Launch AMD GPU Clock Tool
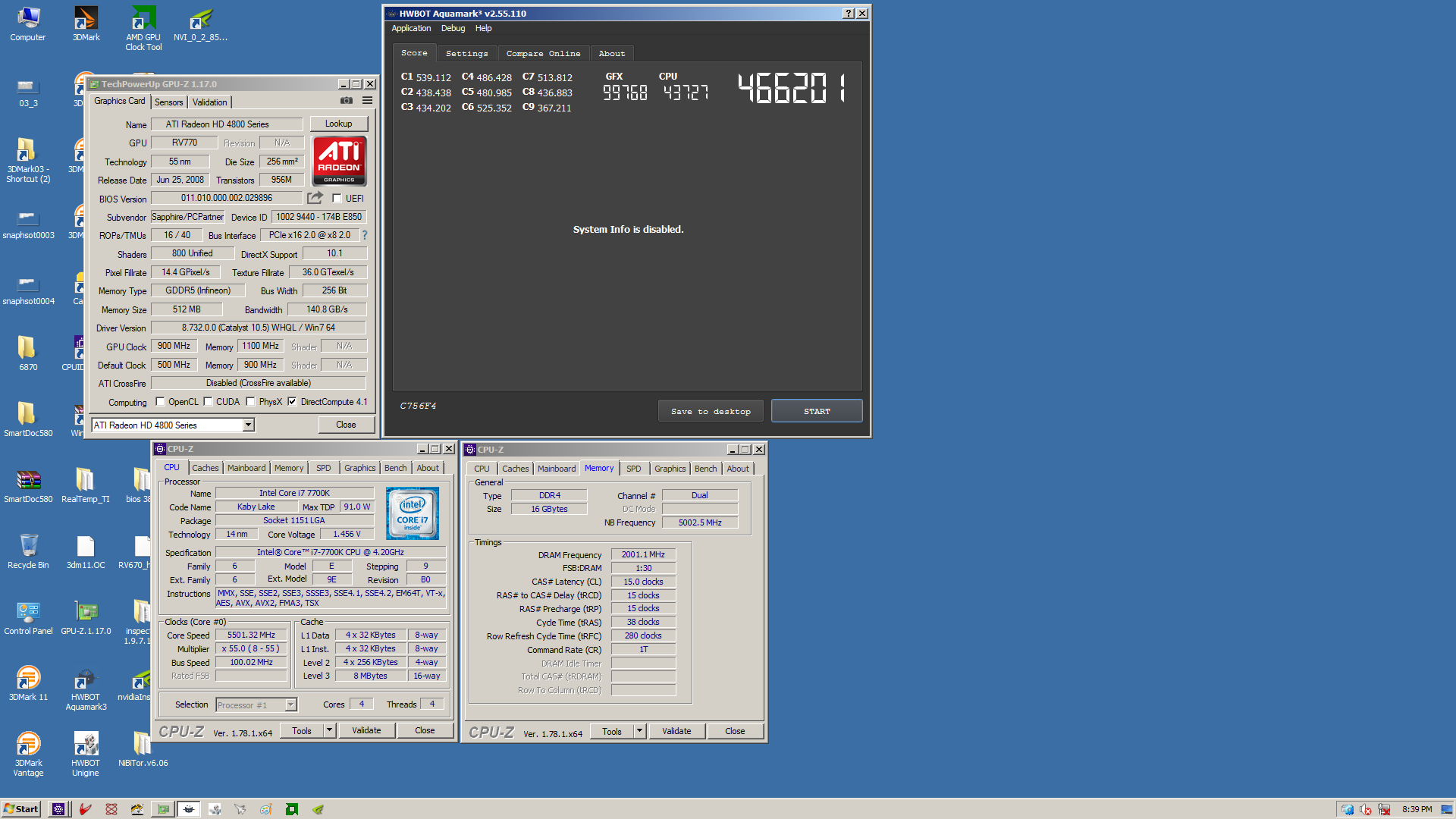1456x819 pixels. [143, 29]
